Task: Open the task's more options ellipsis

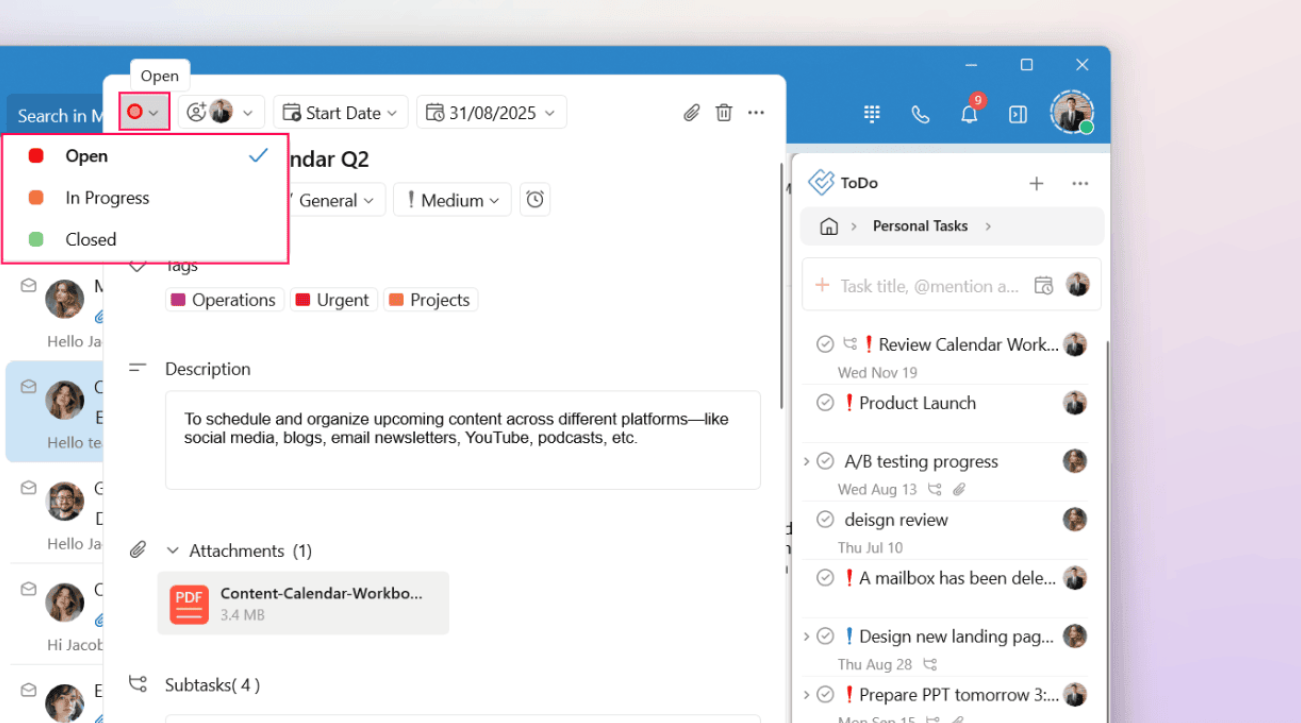Action: (756, 113)
